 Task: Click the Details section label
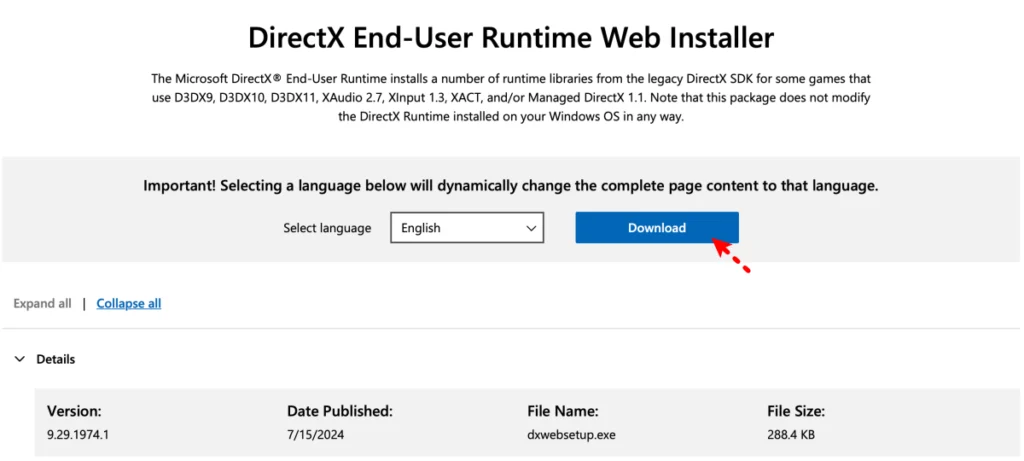pyautogui.click(x=56, y=359)
